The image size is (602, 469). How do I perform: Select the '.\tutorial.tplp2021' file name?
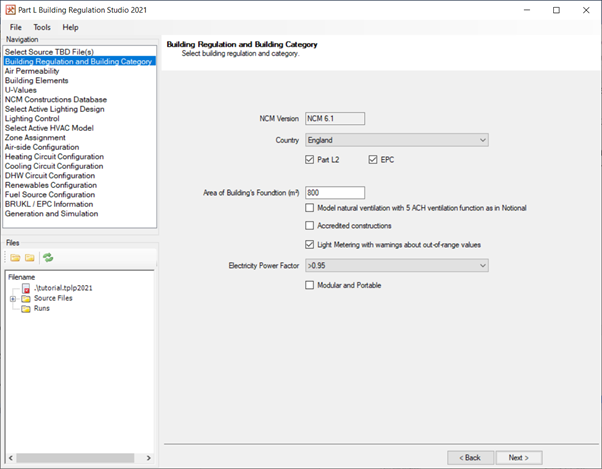63,288
